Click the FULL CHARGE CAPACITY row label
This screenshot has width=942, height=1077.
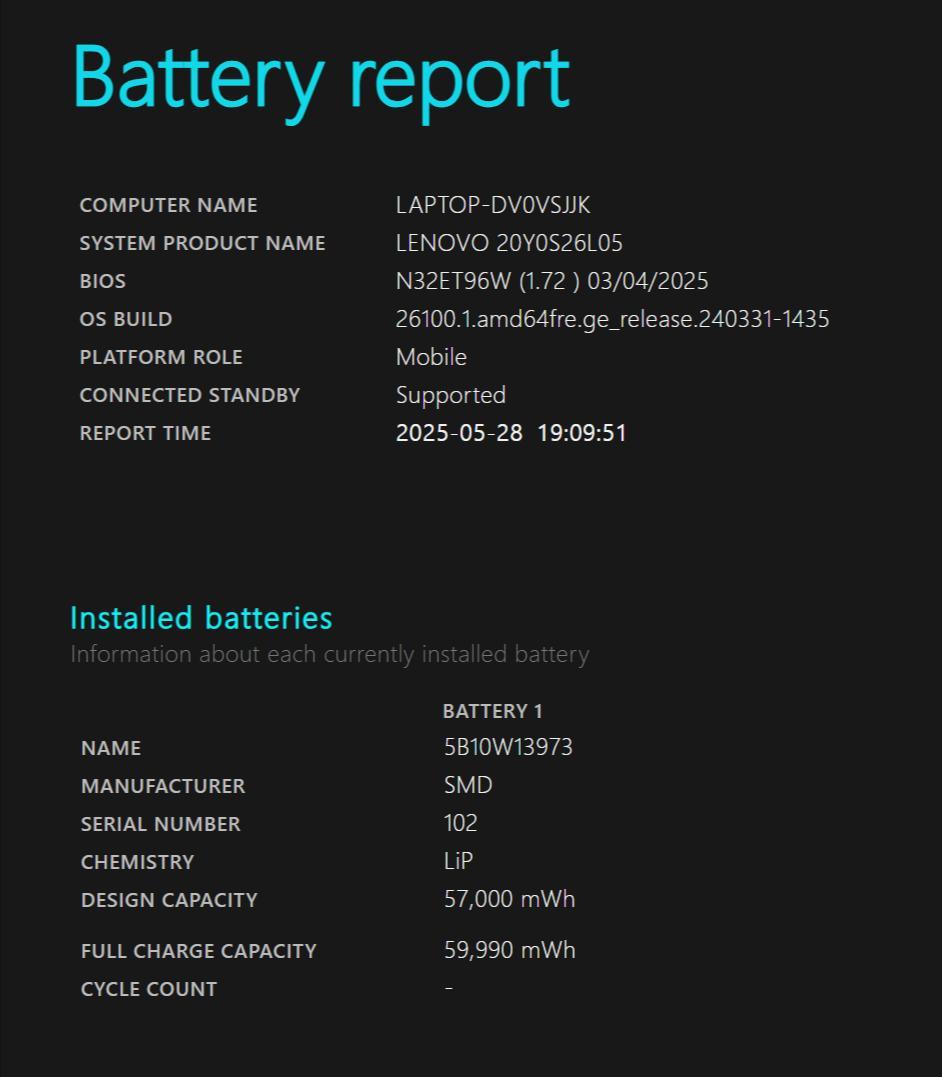coord(198,951)
